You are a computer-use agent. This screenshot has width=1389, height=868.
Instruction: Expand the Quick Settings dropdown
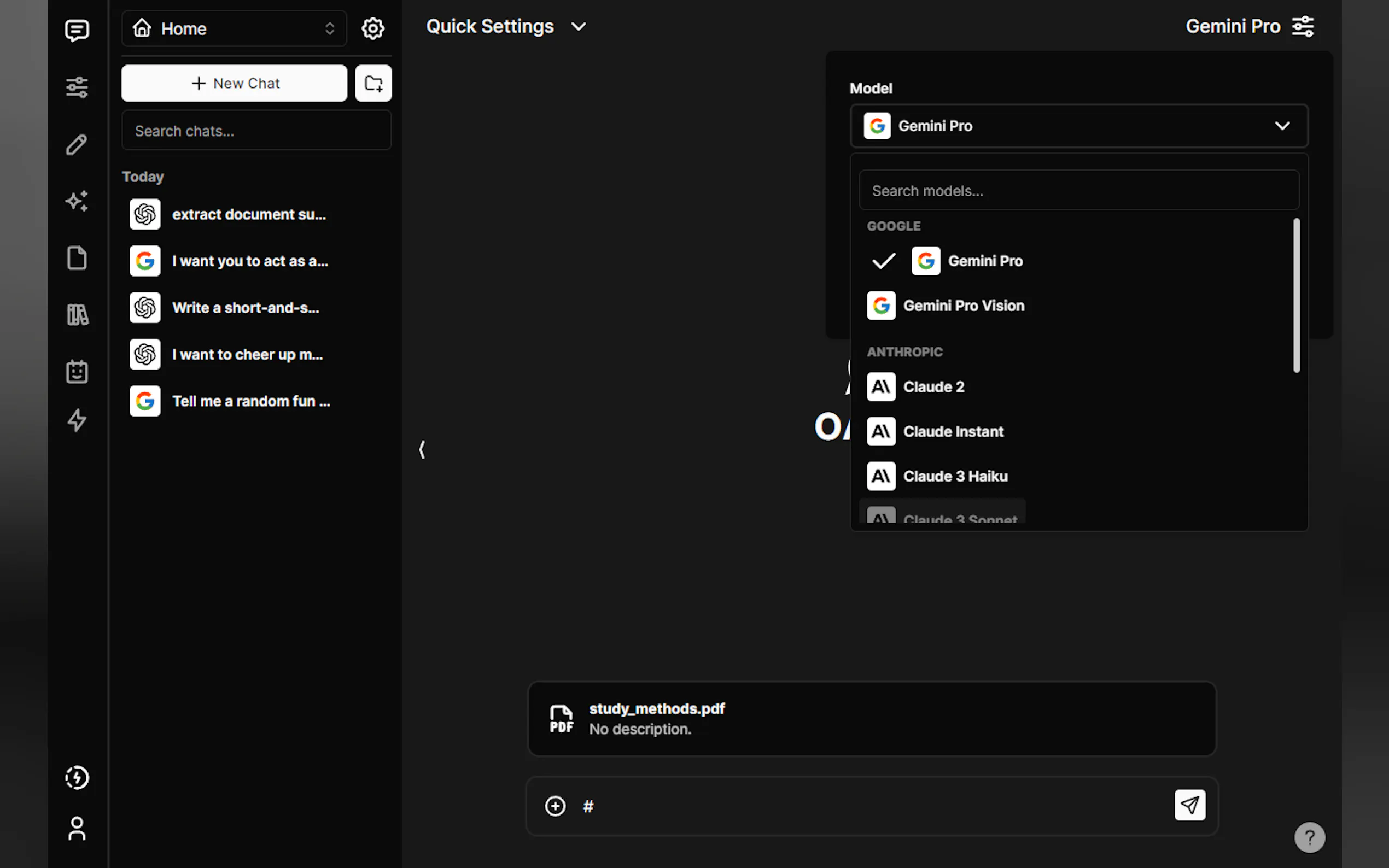click(506, 26)
